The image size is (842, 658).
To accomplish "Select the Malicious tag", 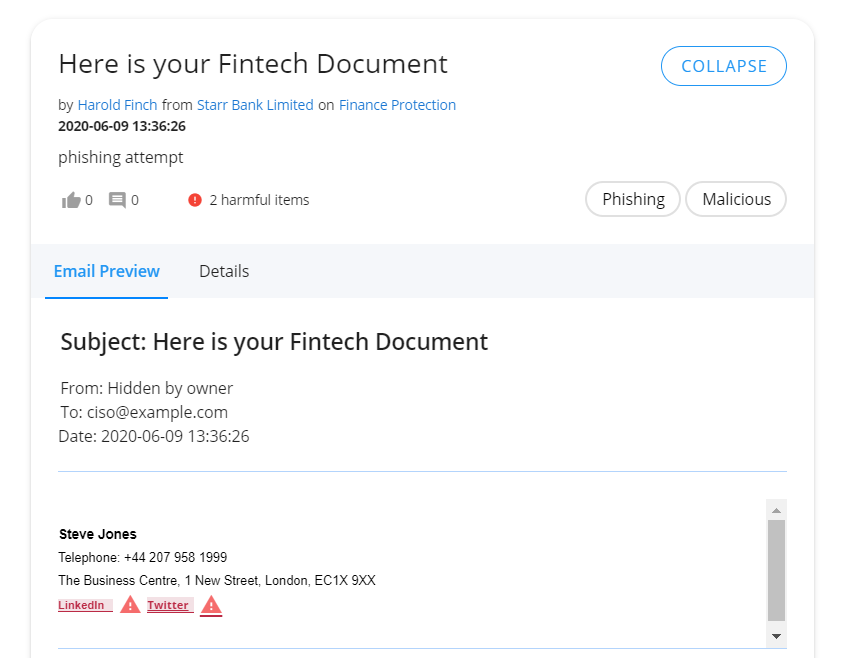I will click(736, 199).
